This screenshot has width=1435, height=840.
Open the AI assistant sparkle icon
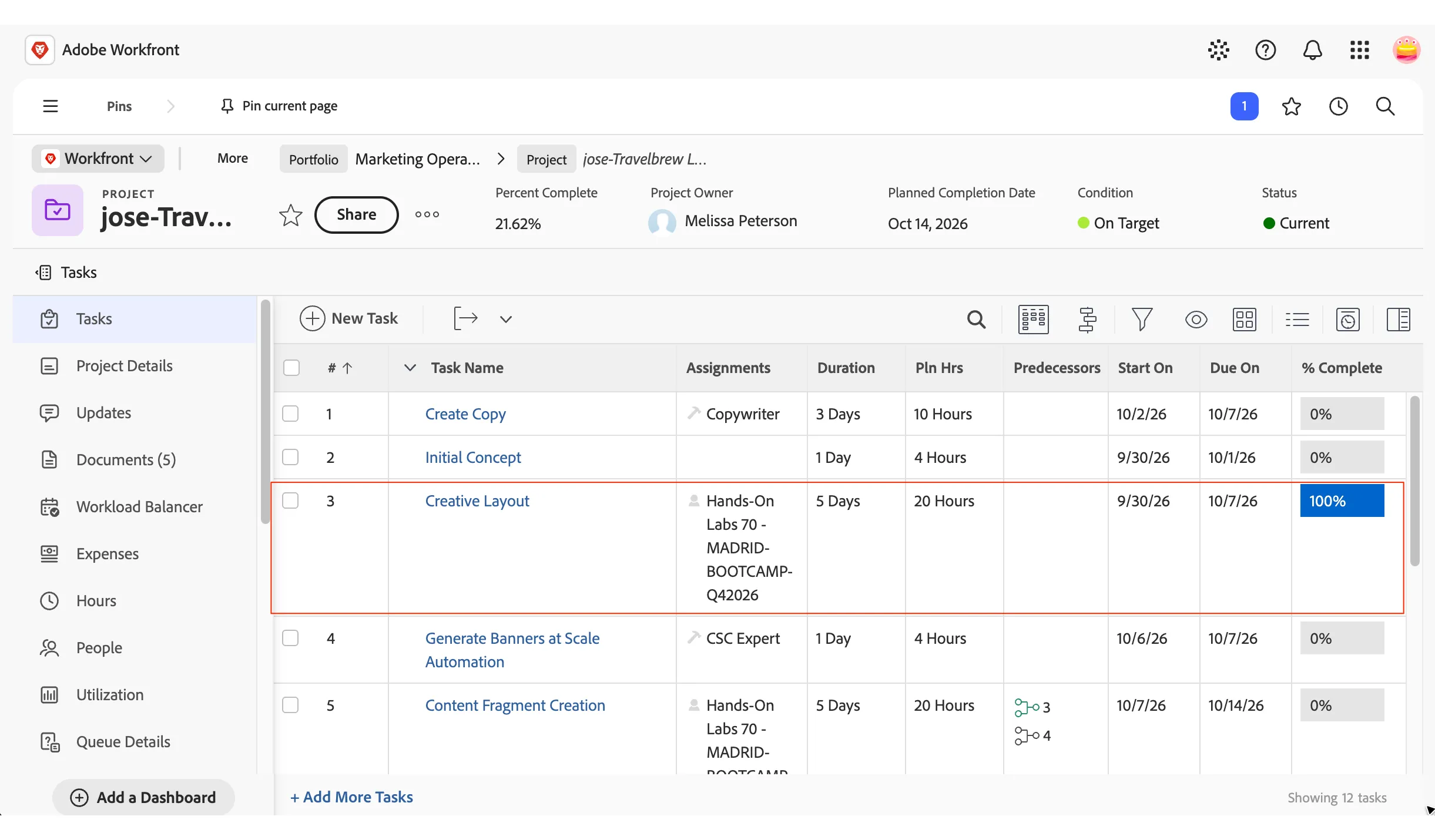pos(1218,50)
